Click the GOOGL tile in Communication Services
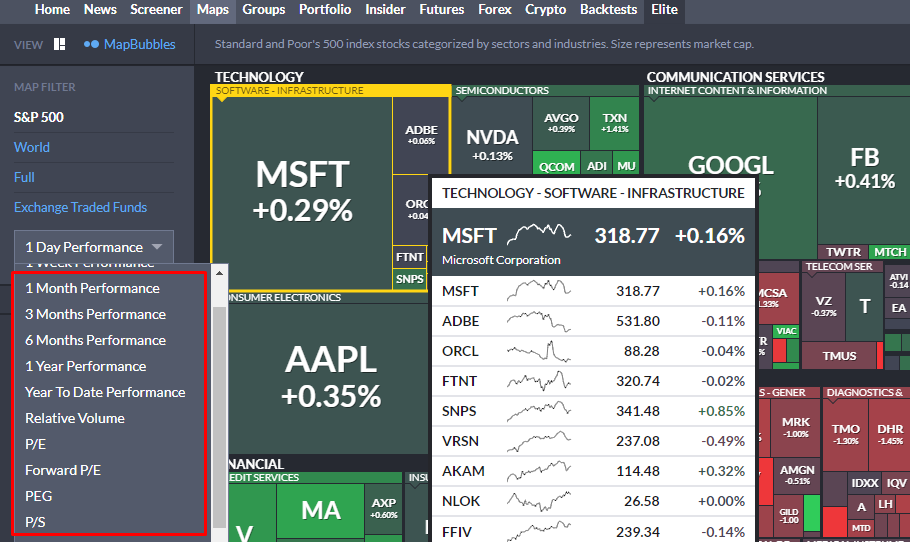Image resolution: width=910 pixels, height=542 pixels. coord(730,165)
